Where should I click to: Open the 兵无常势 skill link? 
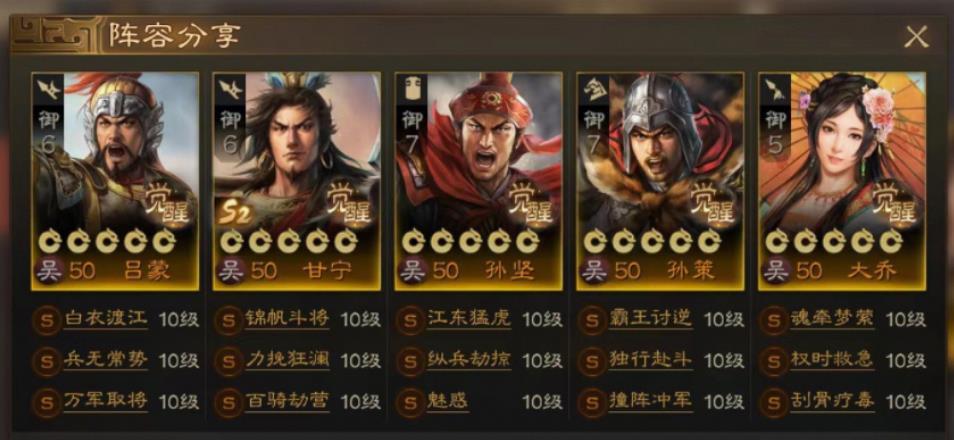pos(105,360)
